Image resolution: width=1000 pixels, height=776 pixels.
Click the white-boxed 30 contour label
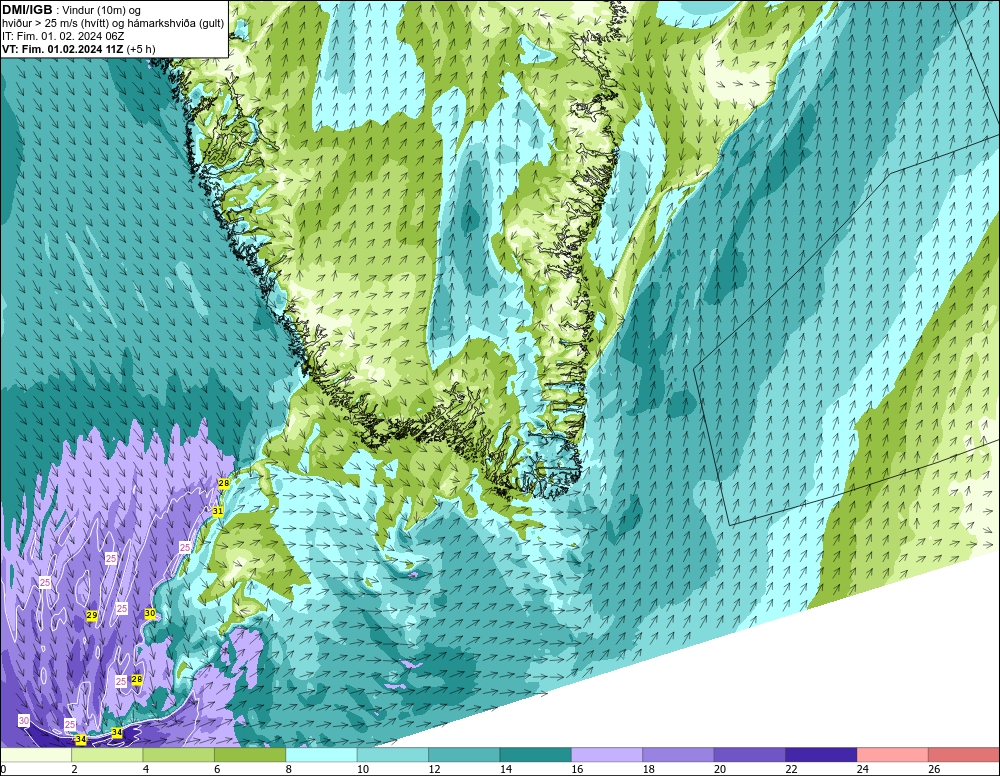(x=24, y=721)
